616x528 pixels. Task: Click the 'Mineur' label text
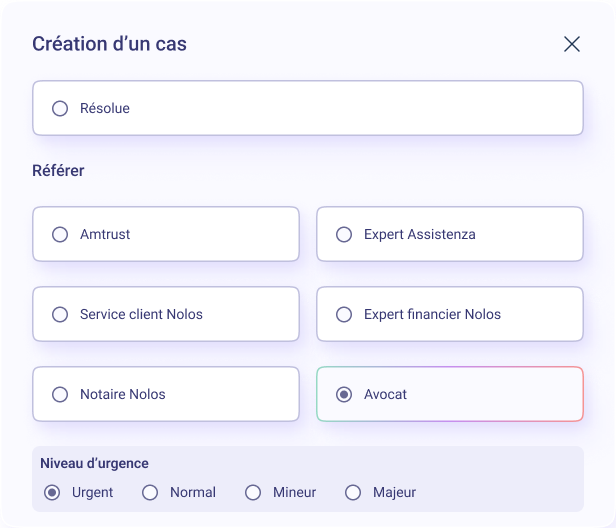pyautogui.click(x=294, y=492)
